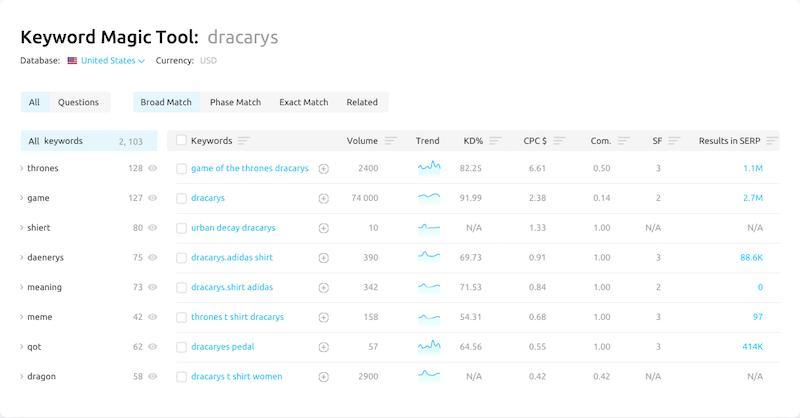The width and height of the screenshot is (800, 418).
Task: Toggle eye icon for 'game' group
Action: [152, 198]
